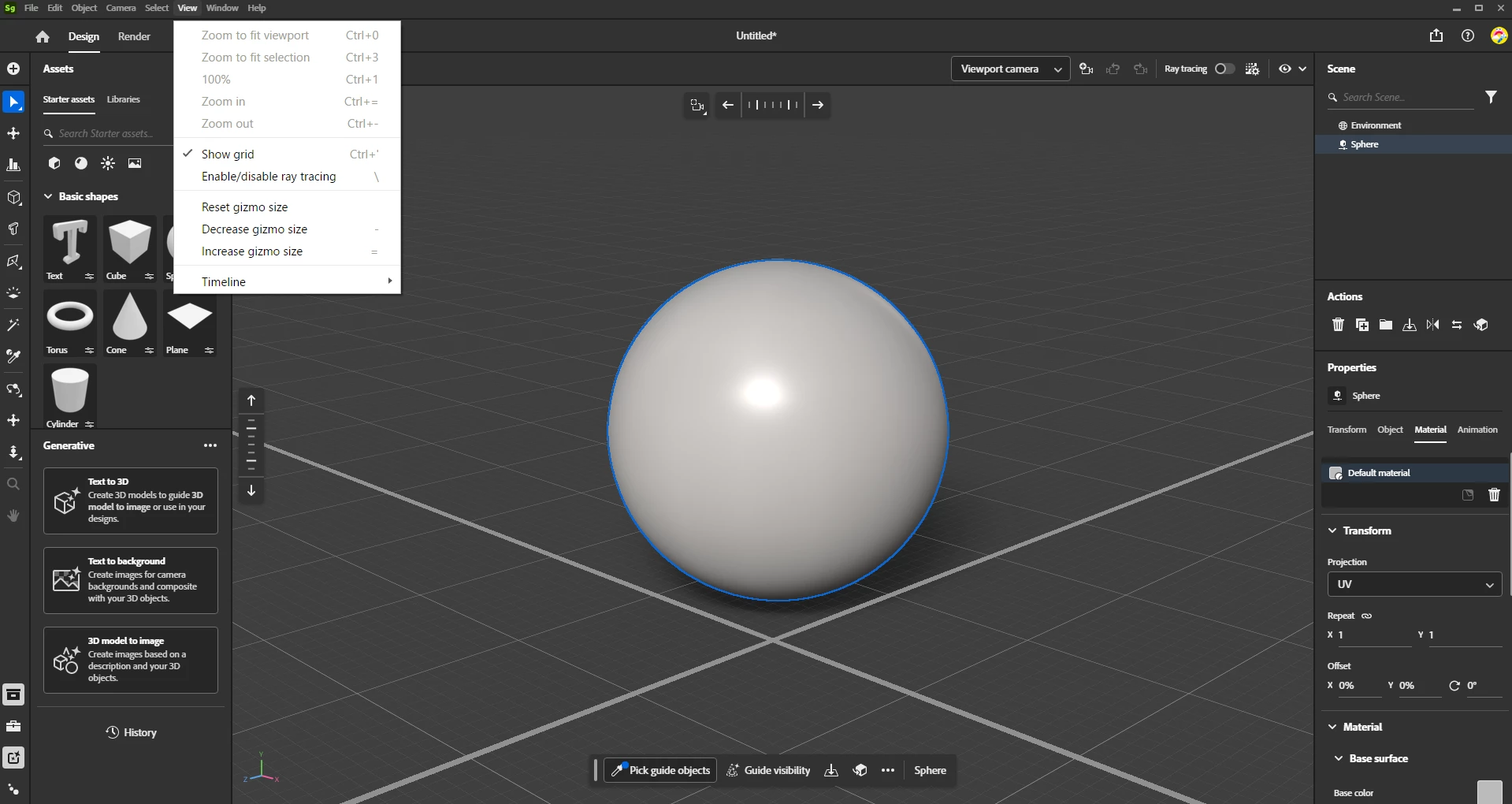
Task: Add the Torus basic shape
Action: (x=70, y=322)
